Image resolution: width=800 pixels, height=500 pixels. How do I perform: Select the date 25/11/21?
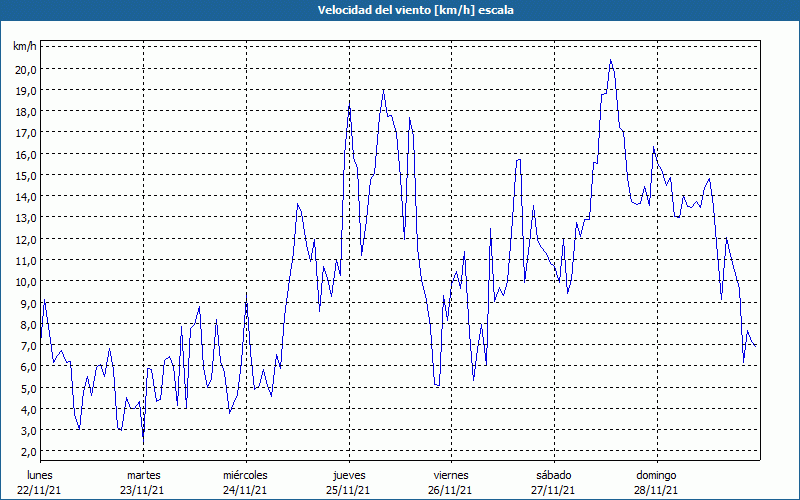pyautogui.click(x=348, y=490)
